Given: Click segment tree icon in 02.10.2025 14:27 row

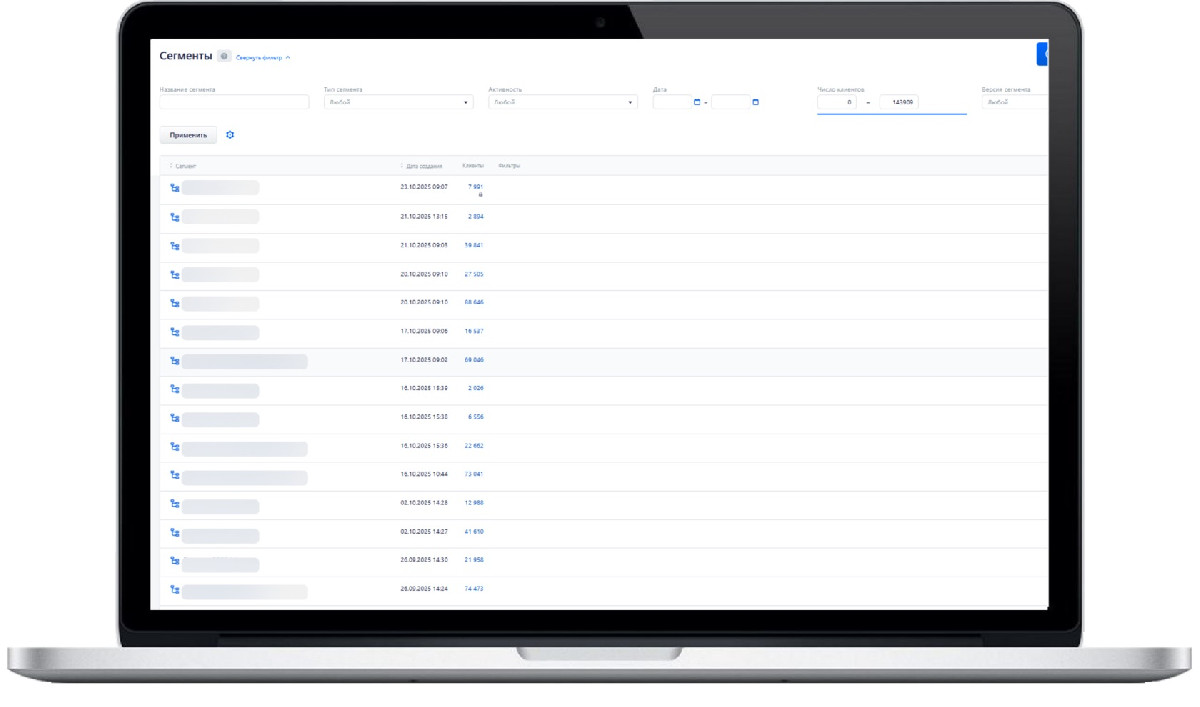Looking at the screenshot, I should pyautogui.click(x=174, y=533).
